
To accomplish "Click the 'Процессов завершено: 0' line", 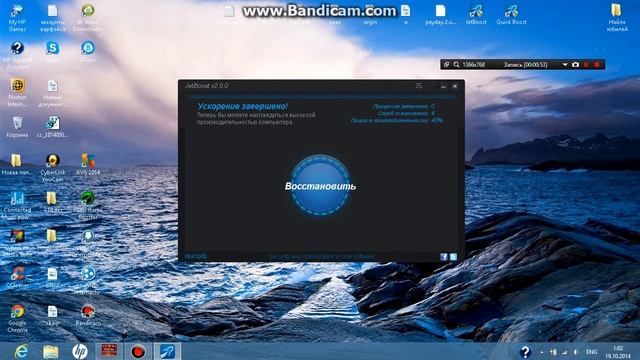I will tap(404, 106).
